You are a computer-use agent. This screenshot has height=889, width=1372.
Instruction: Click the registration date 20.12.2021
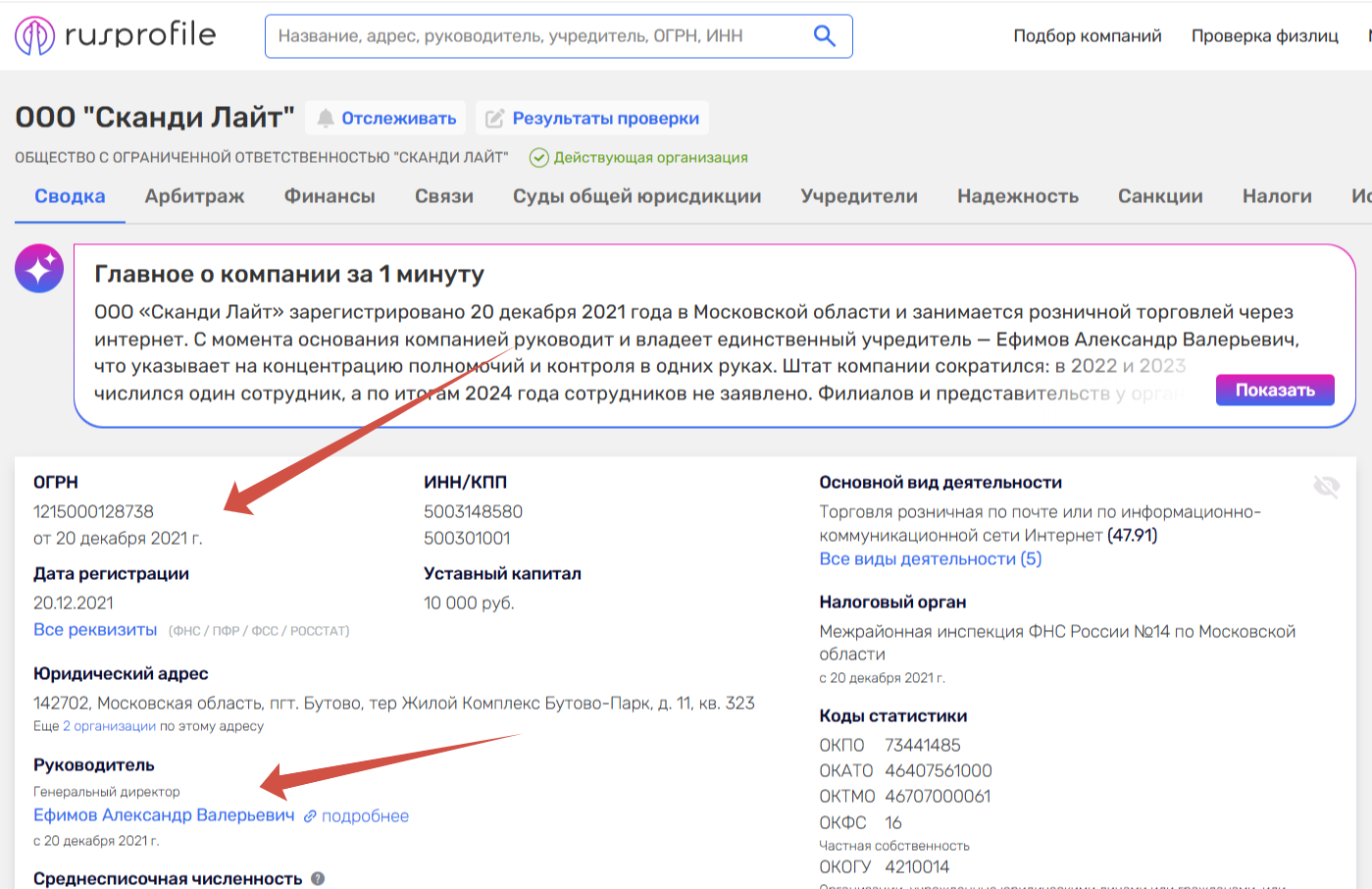74,603
